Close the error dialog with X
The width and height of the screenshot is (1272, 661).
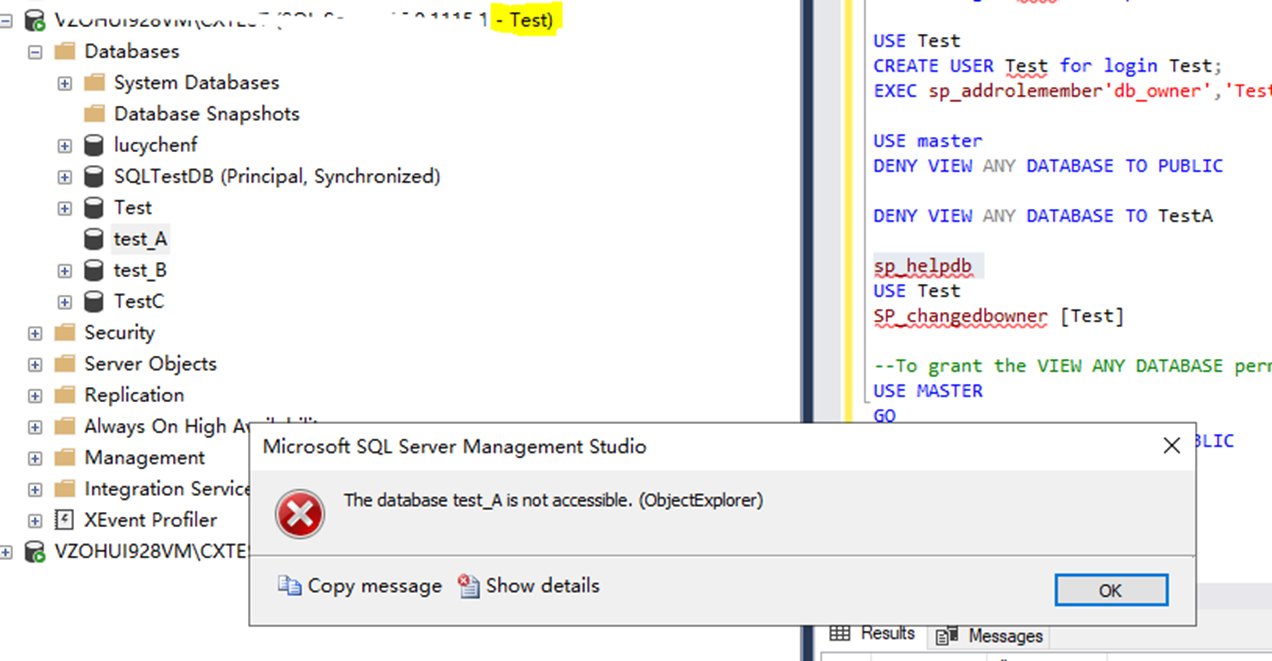click(1171, 446)
